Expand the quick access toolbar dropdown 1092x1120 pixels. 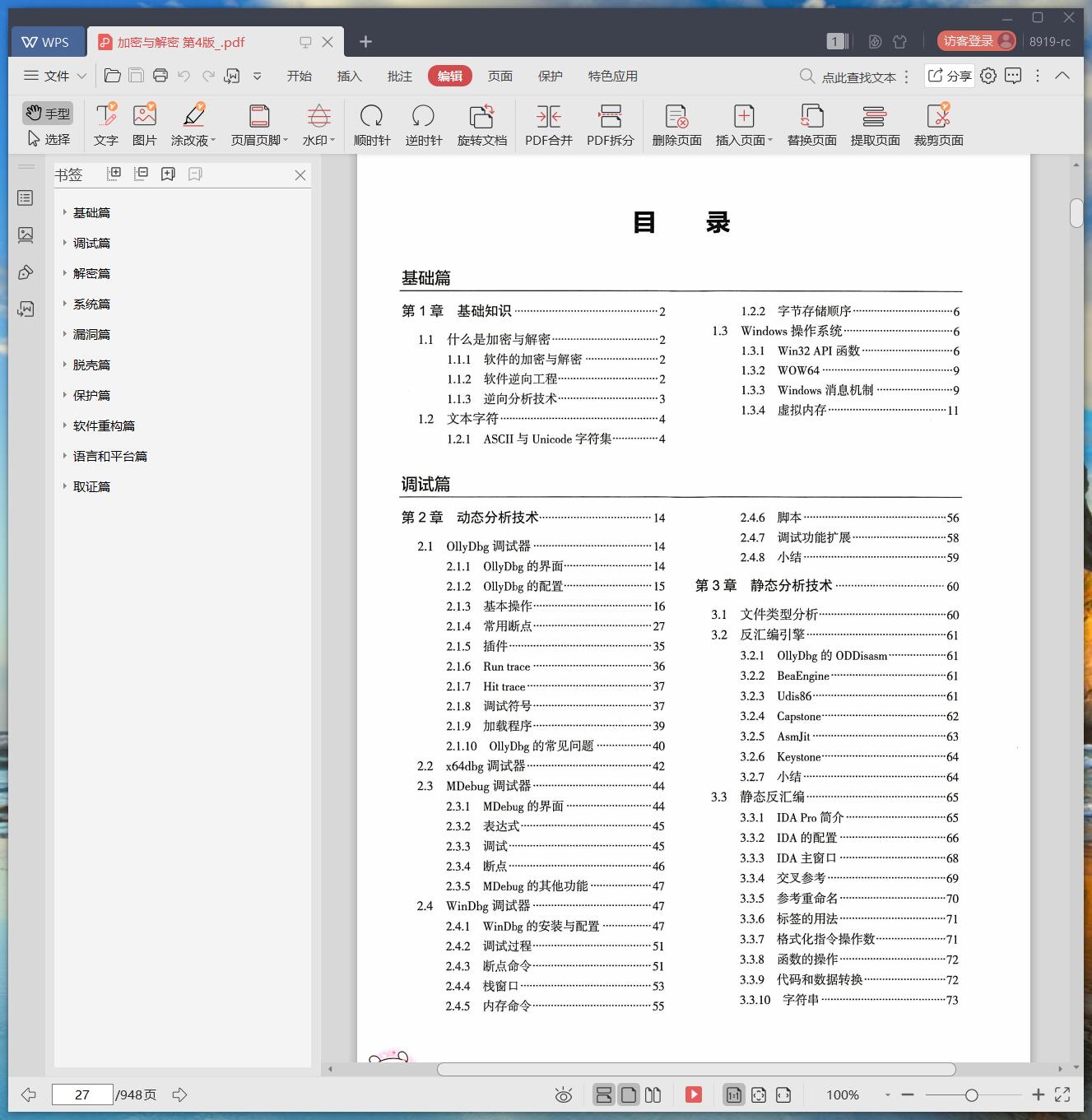point(258,76)
